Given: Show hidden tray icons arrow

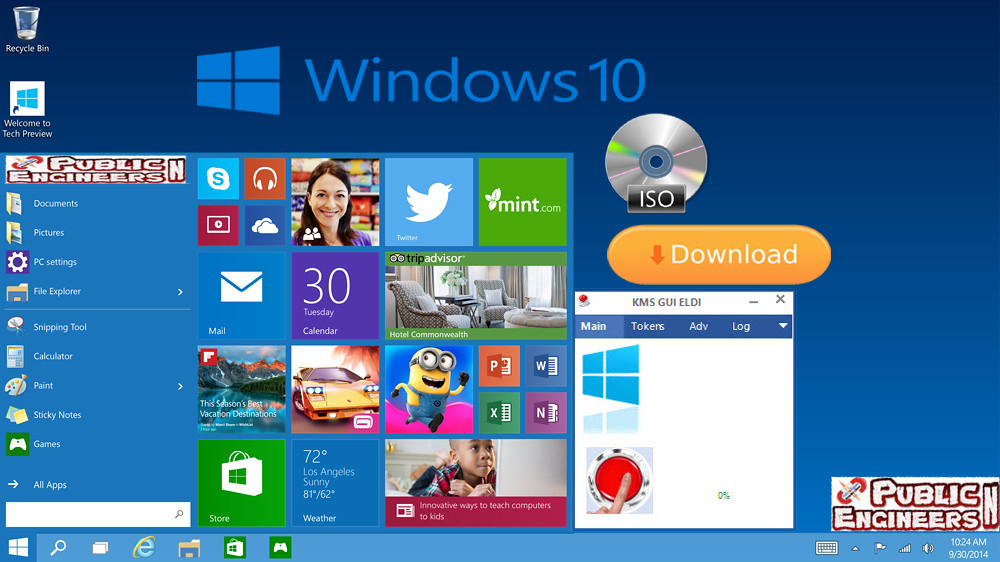Looking at the screenshot, I should [x=855, y=548].
